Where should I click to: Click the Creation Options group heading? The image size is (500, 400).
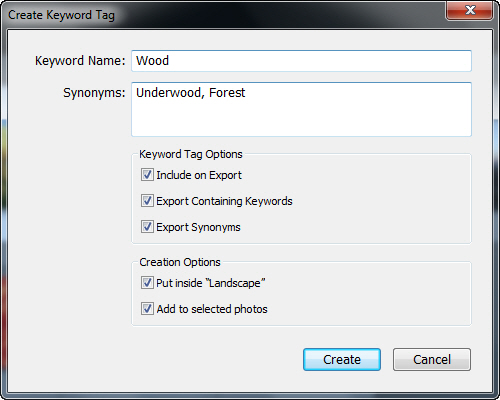[x=180, y=262]
